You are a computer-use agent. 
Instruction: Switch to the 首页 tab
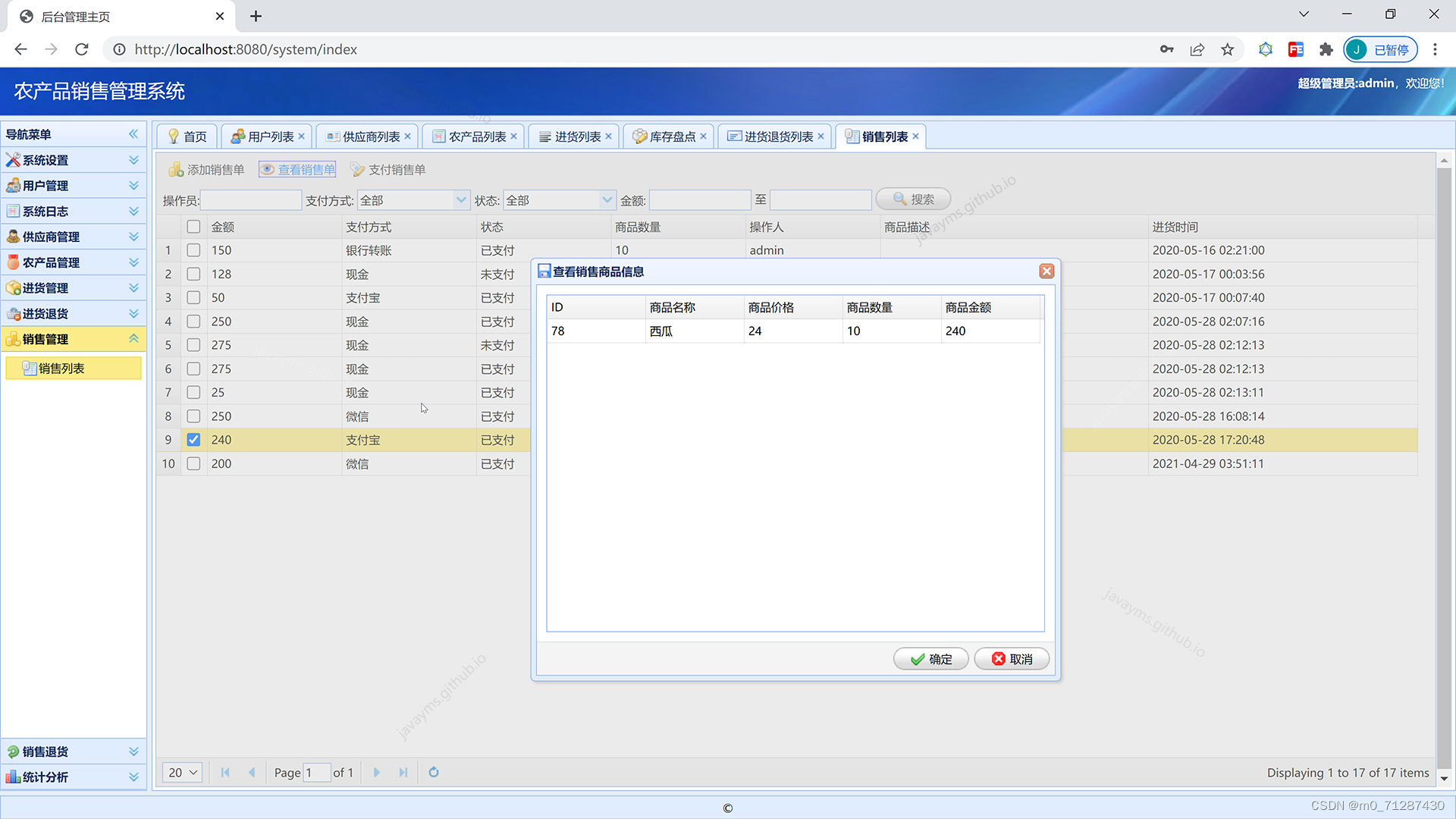(187, 136)
